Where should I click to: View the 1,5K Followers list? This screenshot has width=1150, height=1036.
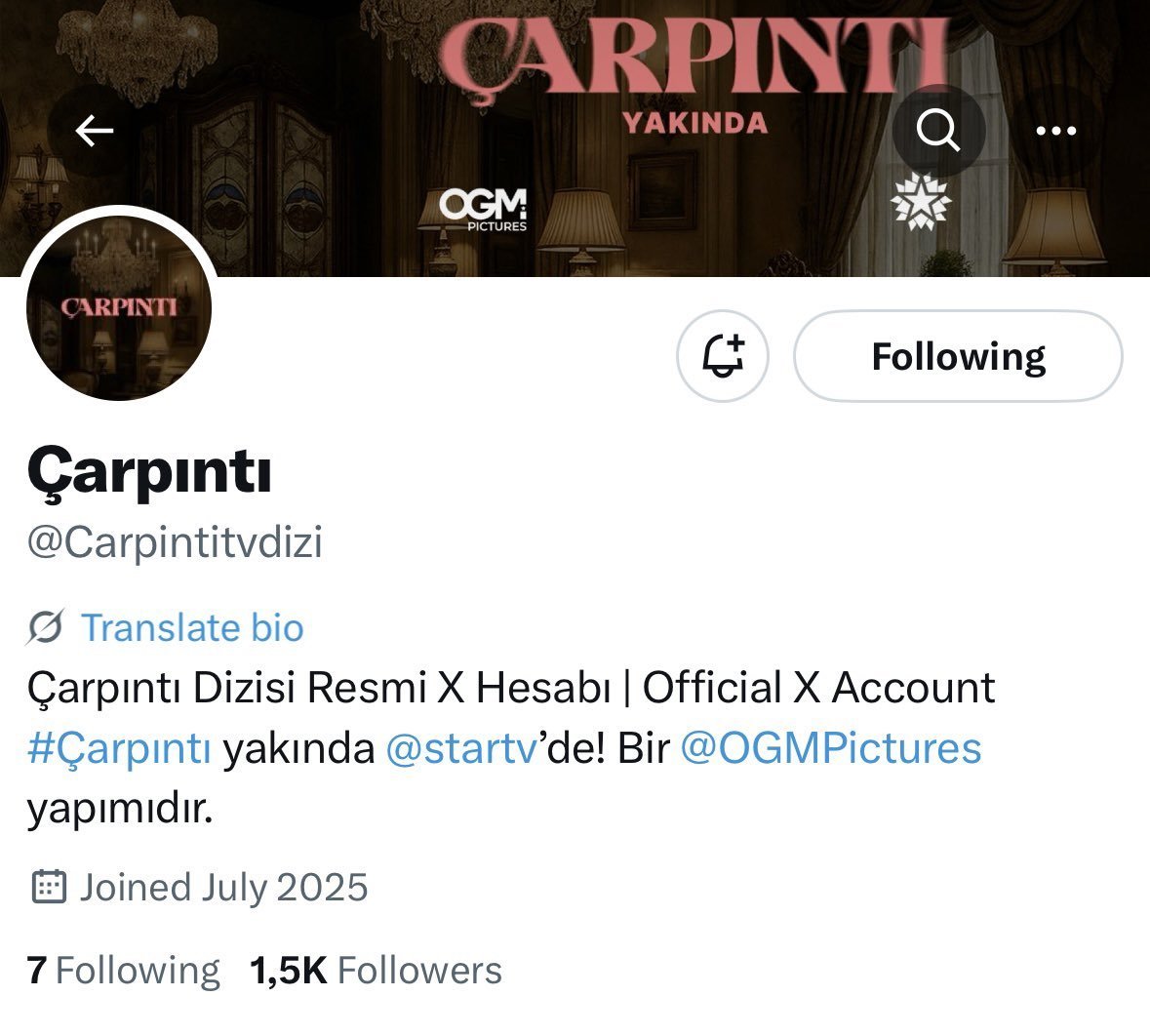pos(376,970)
